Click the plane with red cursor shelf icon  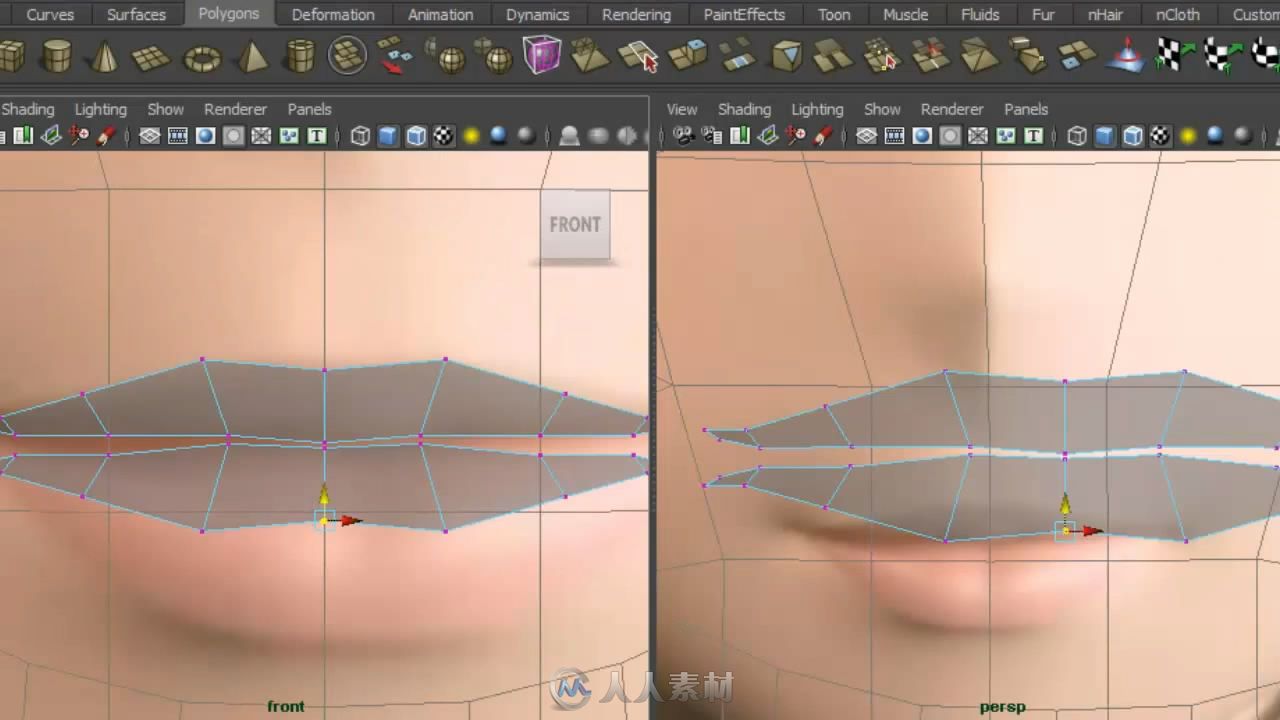638,56
